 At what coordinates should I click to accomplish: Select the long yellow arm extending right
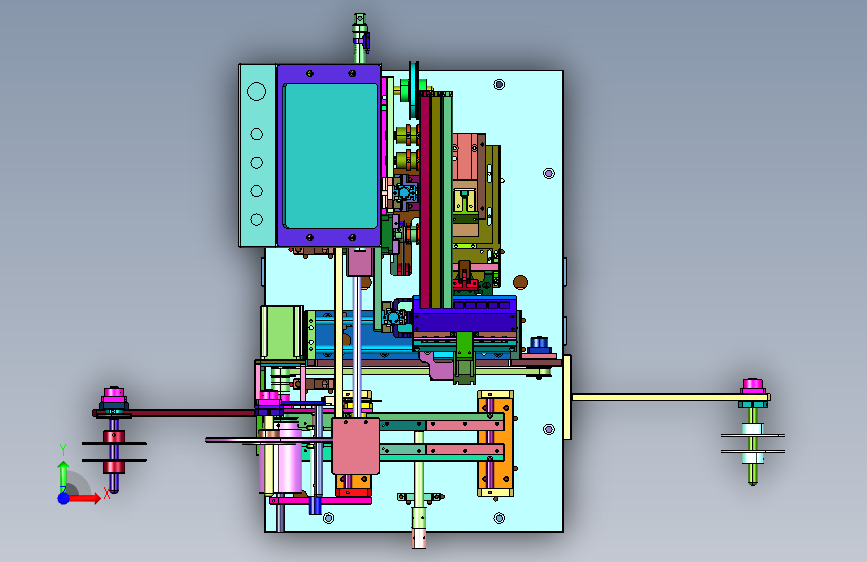click(x=671, y=397)
